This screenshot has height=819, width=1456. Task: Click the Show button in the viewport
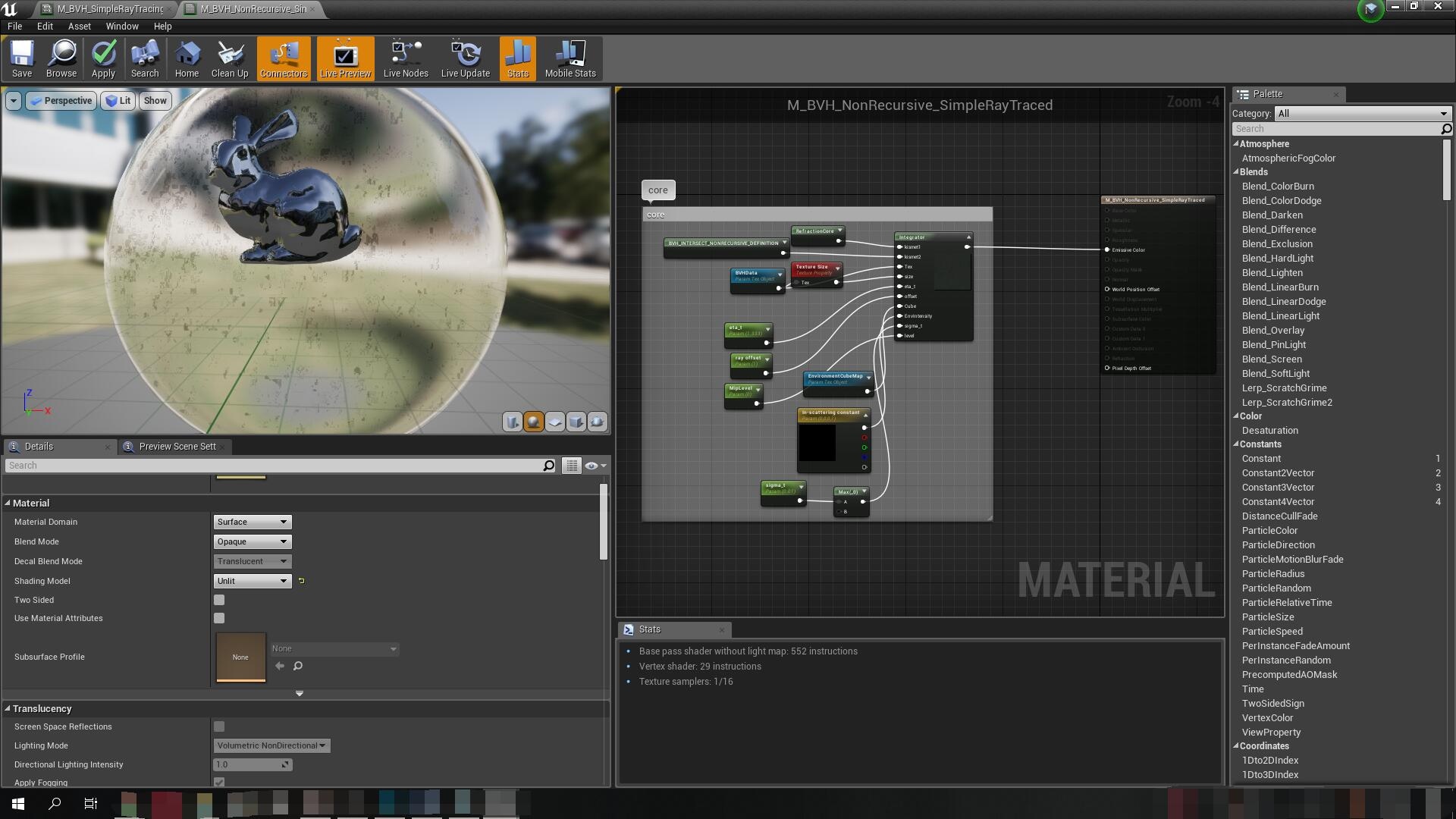click(x=155, y=100)
